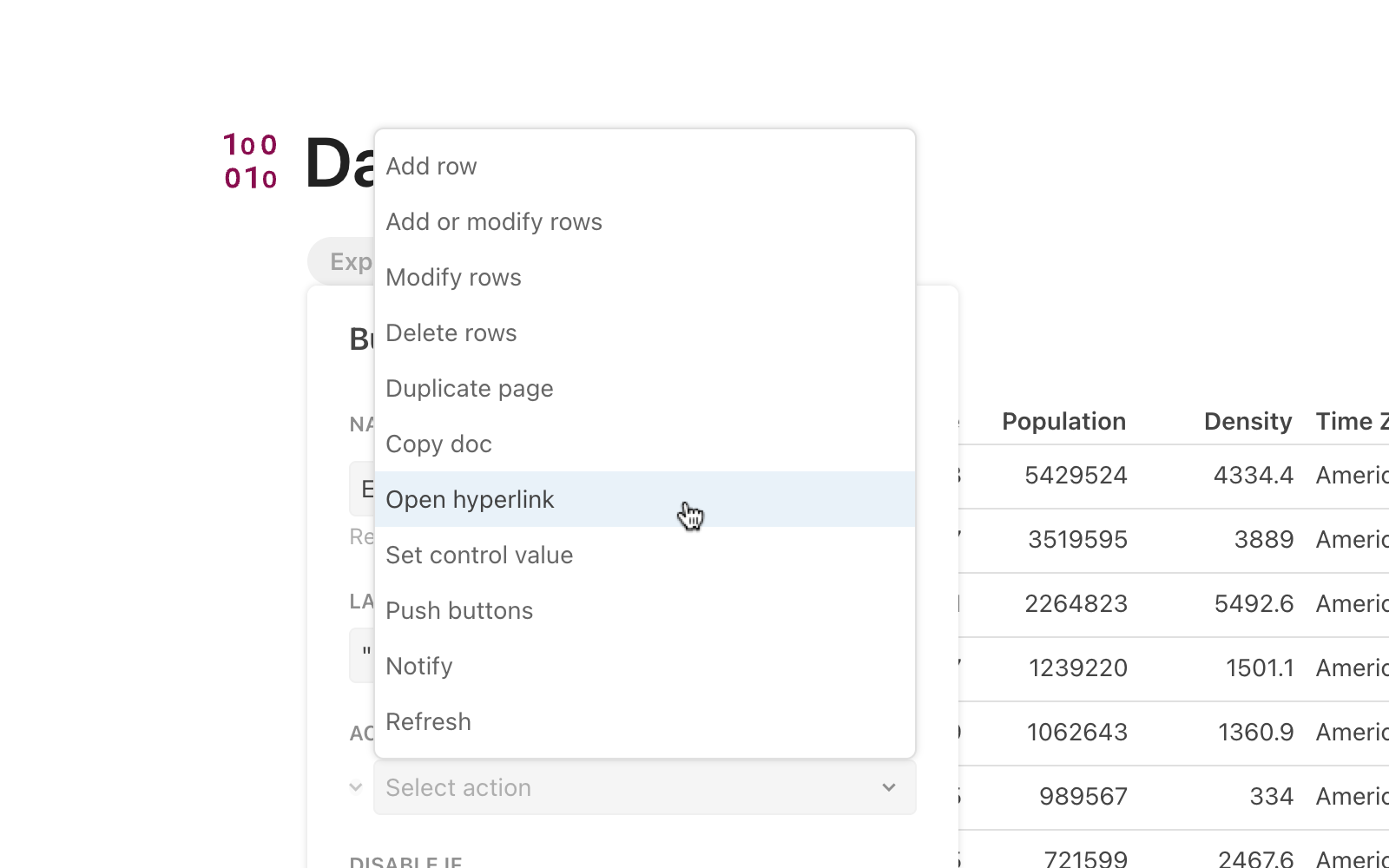The width and height of the screenshot is (1389, 868).
Task: Choose "Set control value" from the list
Action: [479, 555]
